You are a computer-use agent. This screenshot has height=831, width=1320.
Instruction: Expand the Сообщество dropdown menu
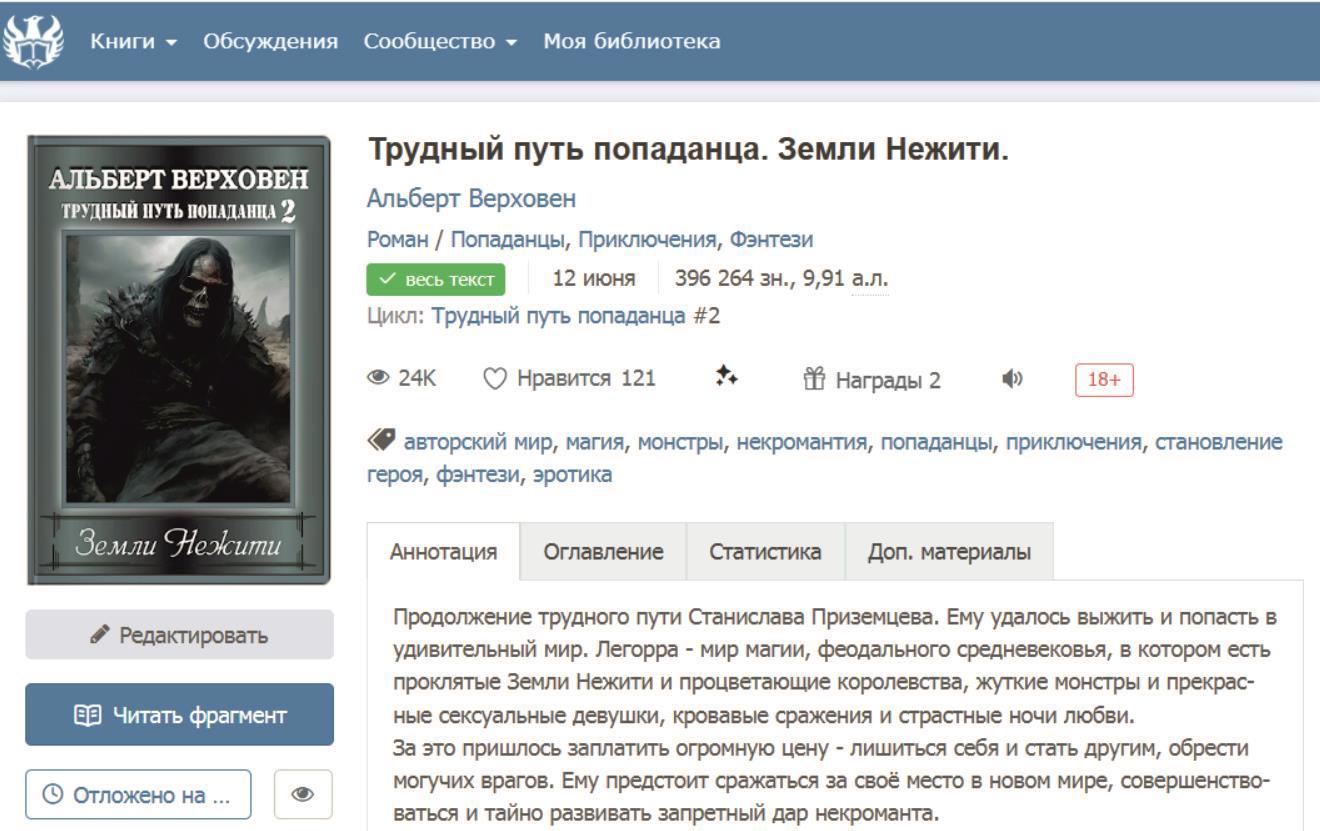(441, 42)
